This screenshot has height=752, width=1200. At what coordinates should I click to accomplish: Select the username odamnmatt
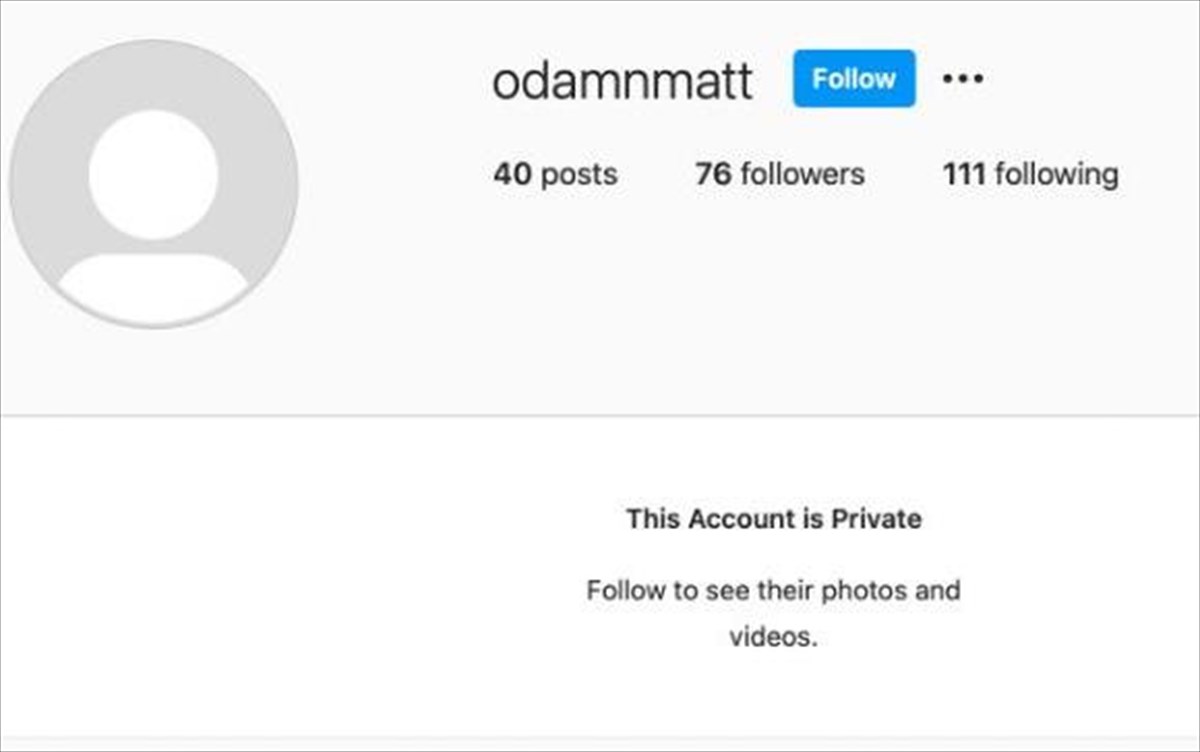pyautogui.click(x=622, y=81)
